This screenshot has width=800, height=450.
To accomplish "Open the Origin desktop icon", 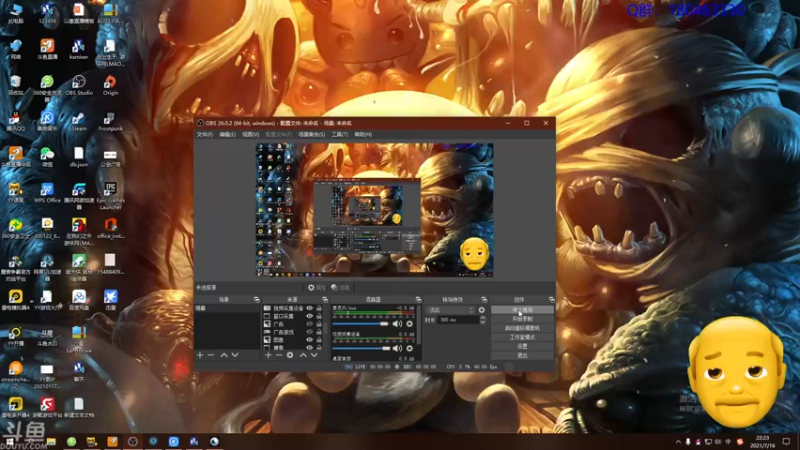I will (110, 85).
